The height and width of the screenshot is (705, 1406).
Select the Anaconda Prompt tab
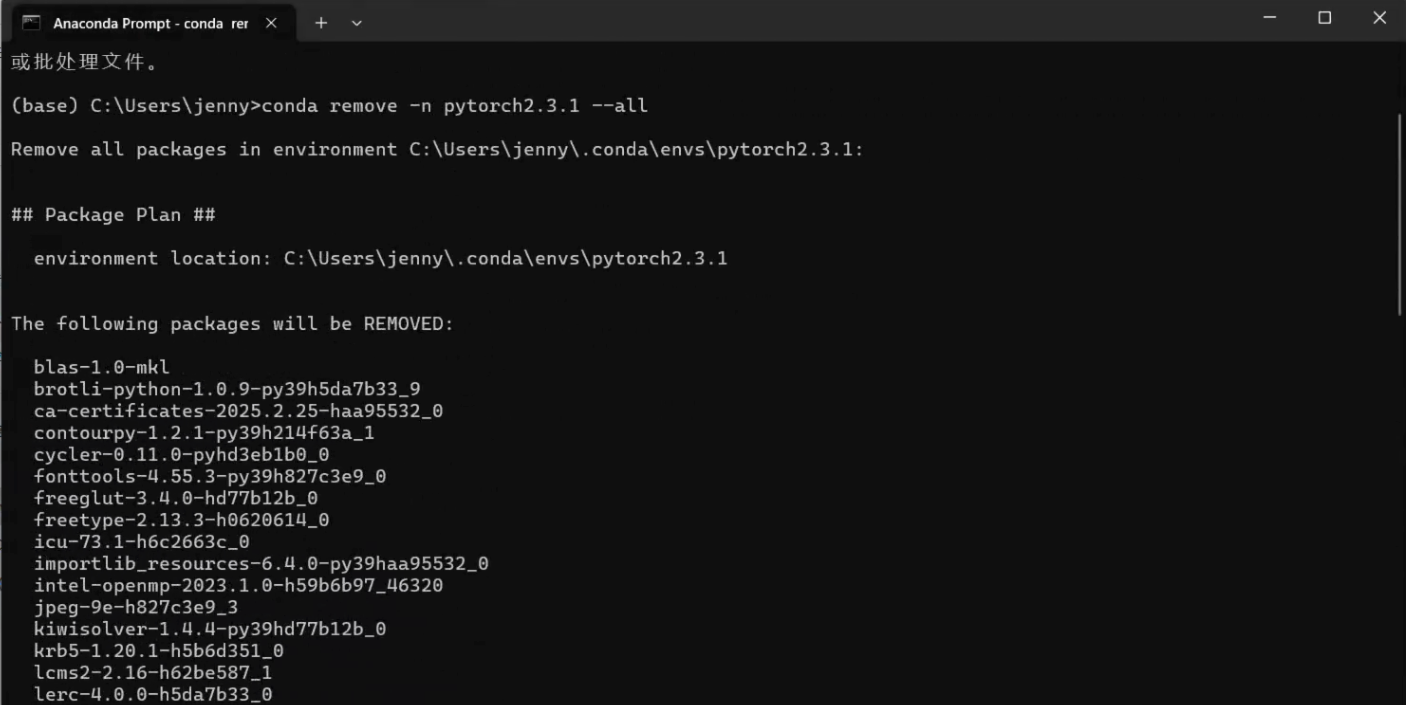150,23
